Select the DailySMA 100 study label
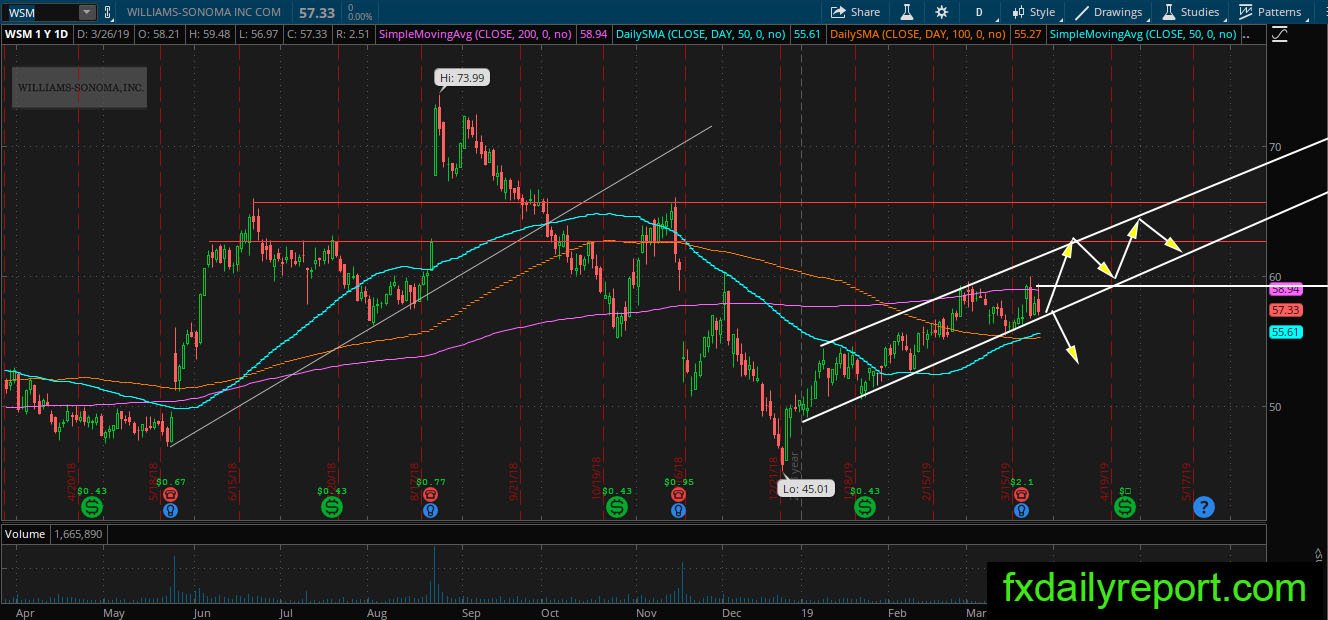This screenshot has height=620, width=1328. [x=919, y=34]
